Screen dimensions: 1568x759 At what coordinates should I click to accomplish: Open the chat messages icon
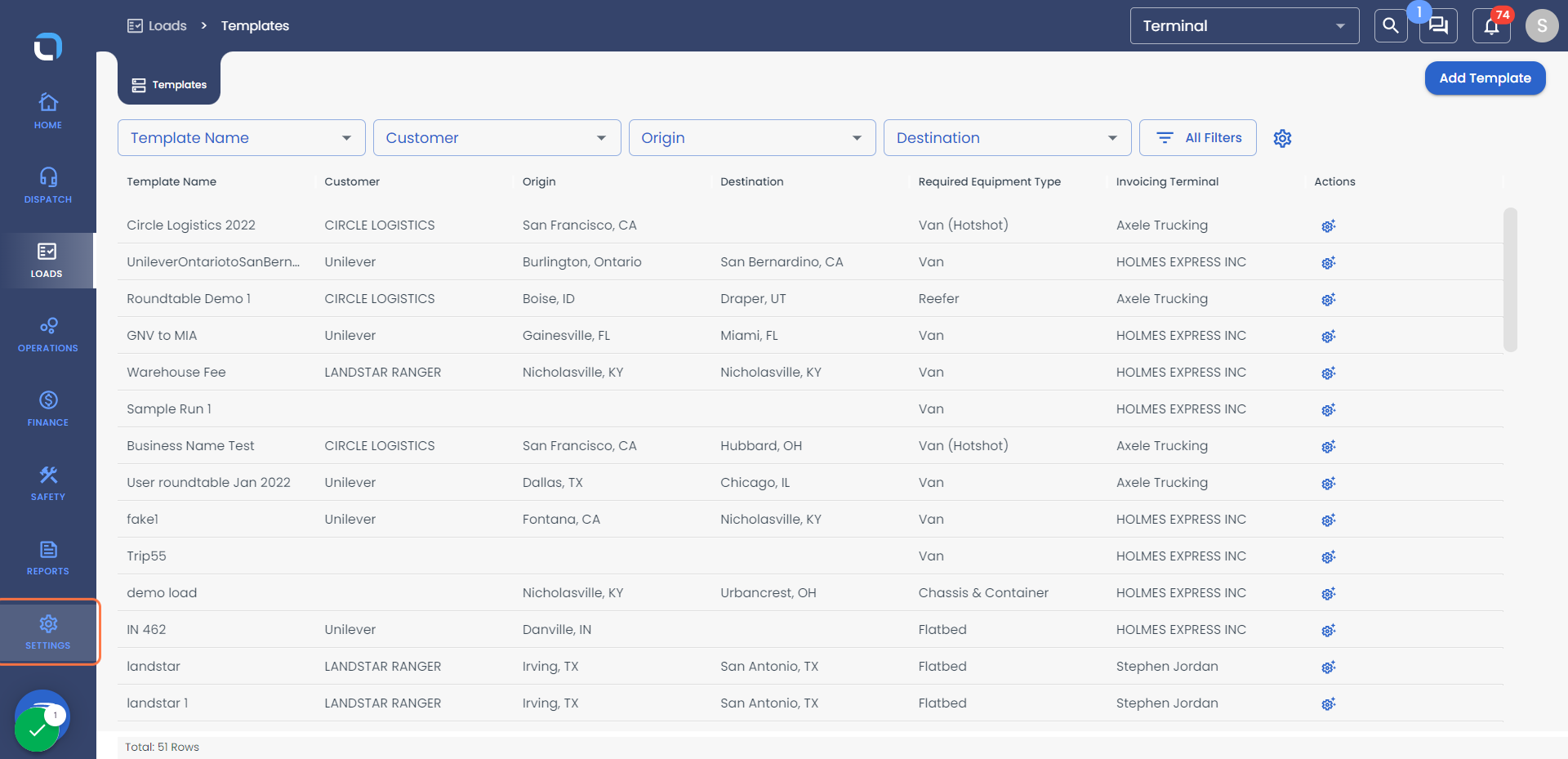1438,26
